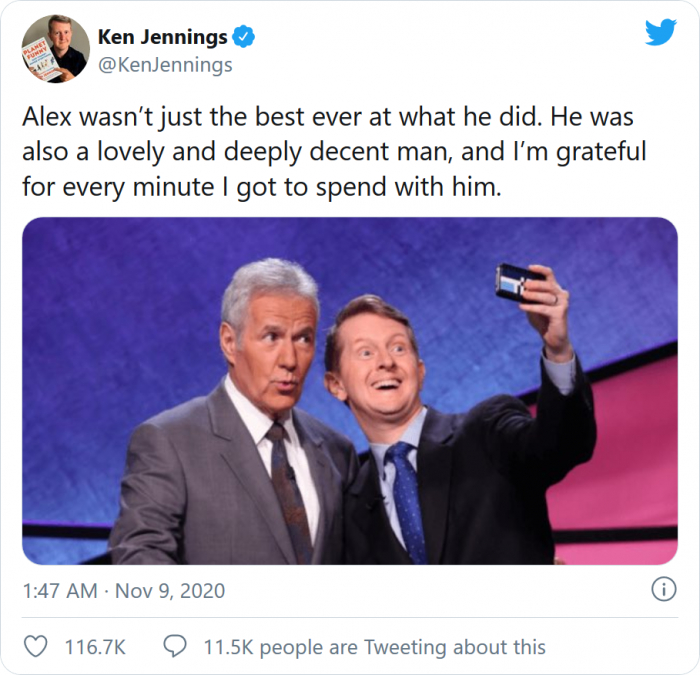
Task: Open the @KenJennings handle link
Action: [x=165, y=65]
